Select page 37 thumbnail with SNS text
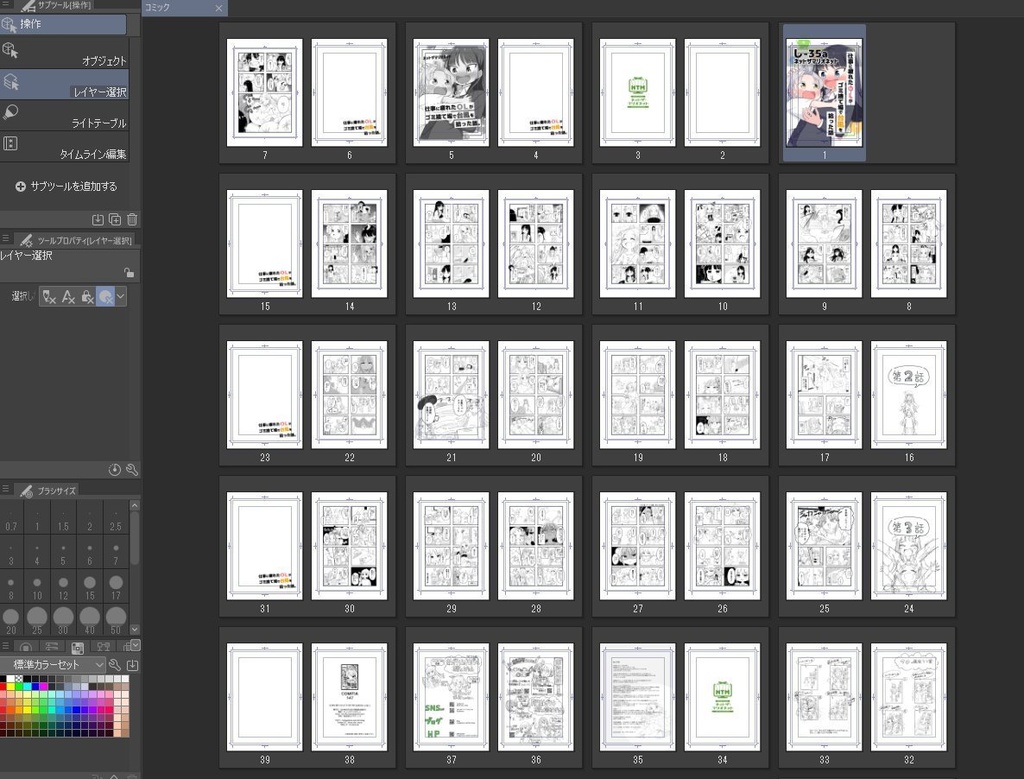This screenshot has width=1024, height=779. tap(451, 697)
